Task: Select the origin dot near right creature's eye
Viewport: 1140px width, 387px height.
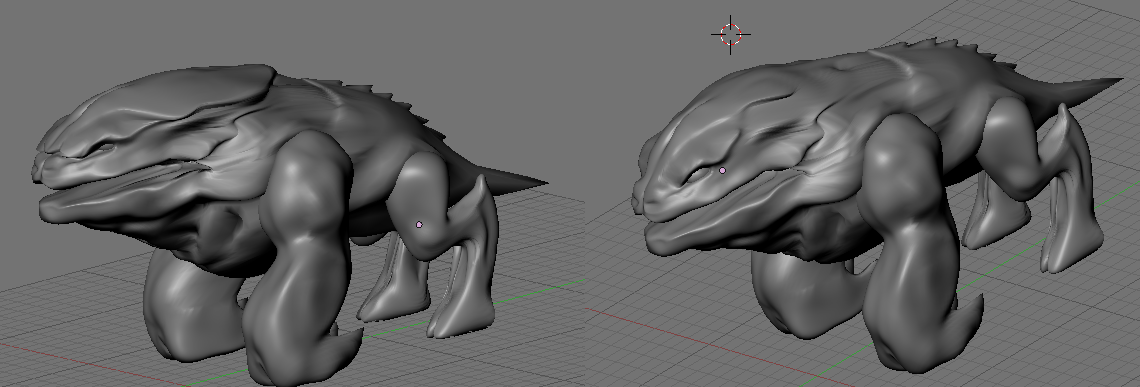Action: click(x=722, y=170)
